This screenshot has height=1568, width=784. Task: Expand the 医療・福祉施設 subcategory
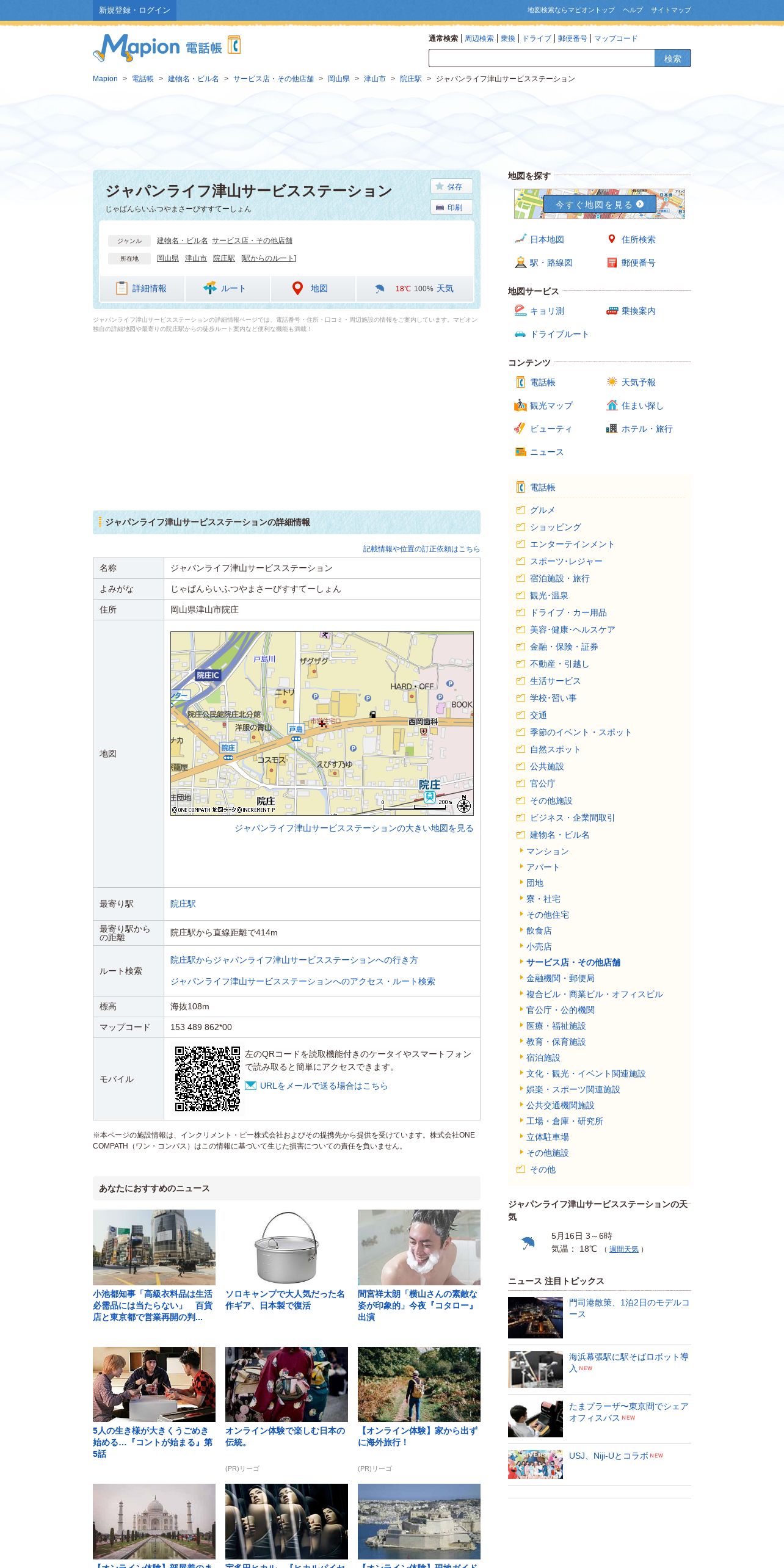(556, 1026)
